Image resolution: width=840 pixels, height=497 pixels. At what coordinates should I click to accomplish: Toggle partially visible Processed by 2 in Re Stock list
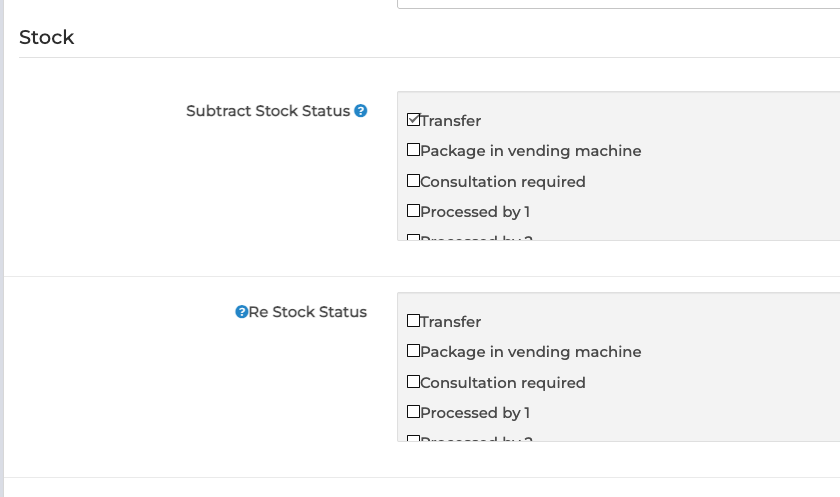[413, 439]
